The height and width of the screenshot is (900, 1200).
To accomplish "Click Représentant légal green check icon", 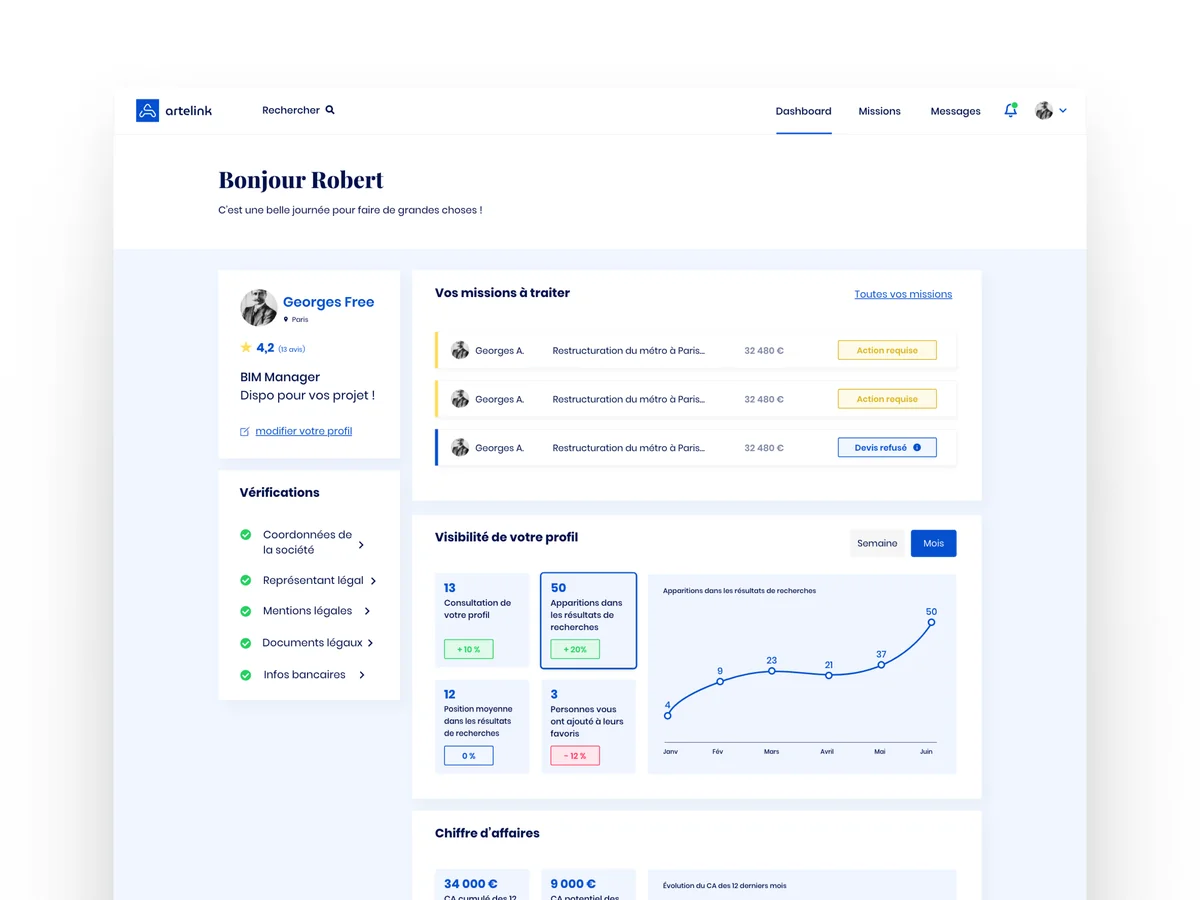I will pos(246,580).
